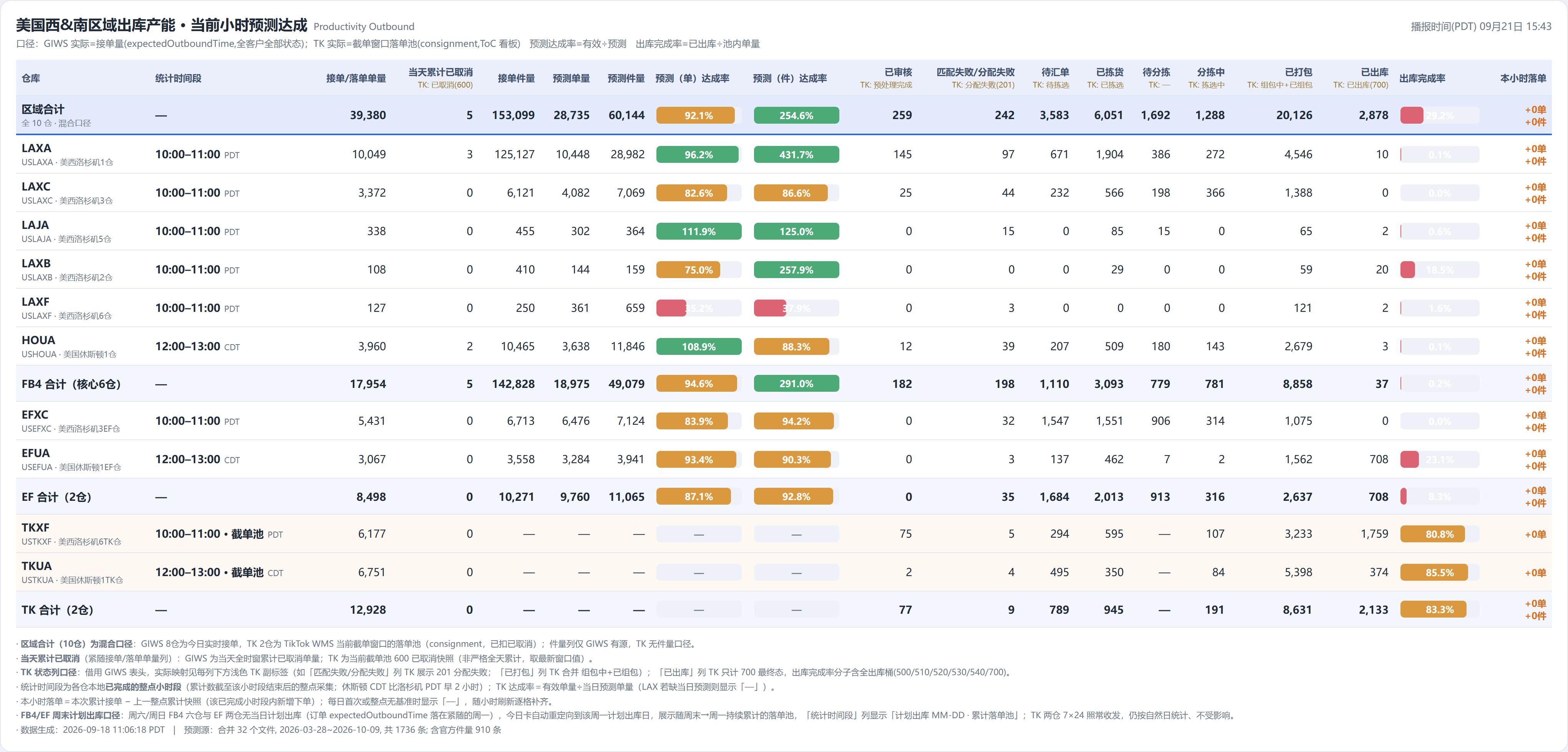
Task: Click the TK 合计（2仓）subtotal row
Action: click(783, 610)
